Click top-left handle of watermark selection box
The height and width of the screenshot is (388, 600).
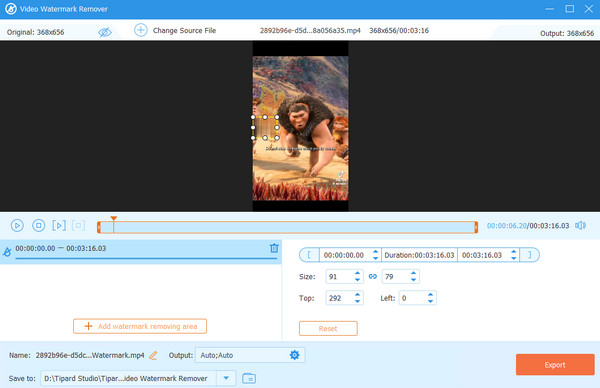(253, 117)
